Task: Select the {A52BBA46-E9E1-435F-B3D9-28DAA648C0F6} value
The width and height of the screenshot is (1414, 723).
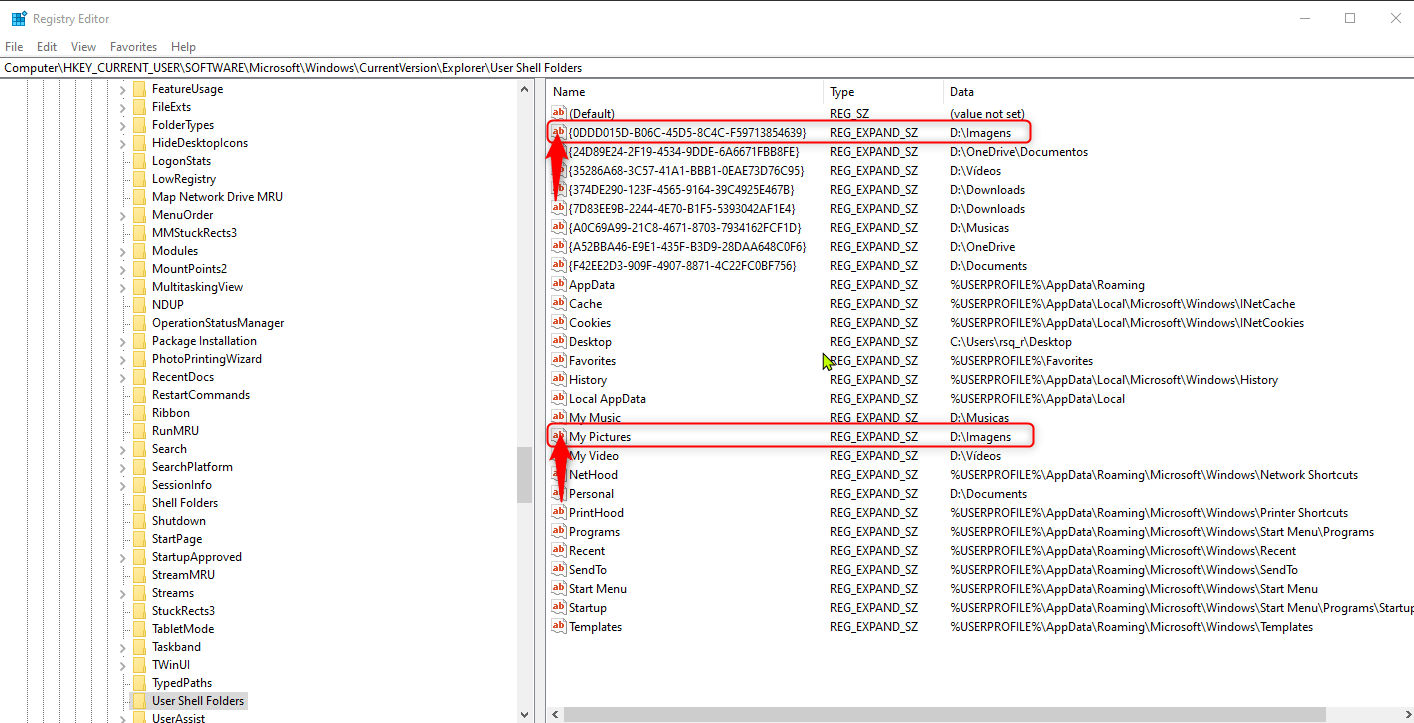Action: click(x=687, y=246)
